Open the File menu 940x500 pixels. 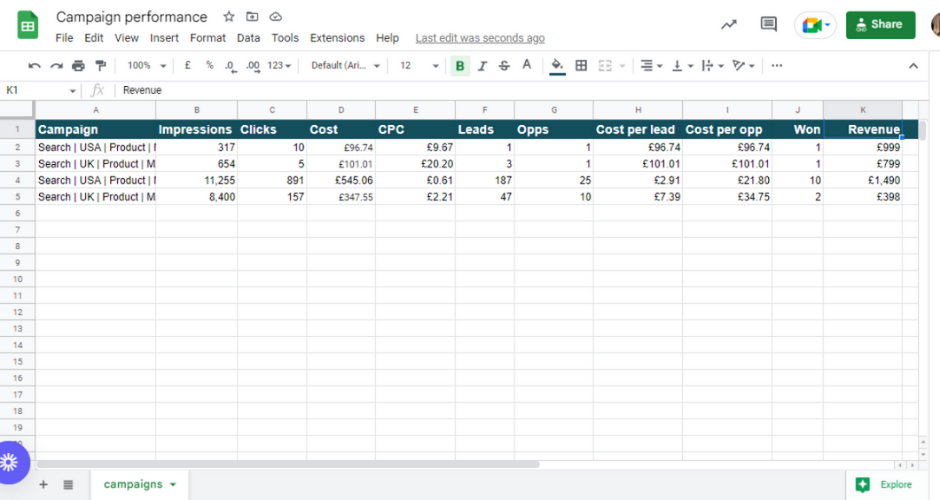pyautogui.click(x=64, y=38)
